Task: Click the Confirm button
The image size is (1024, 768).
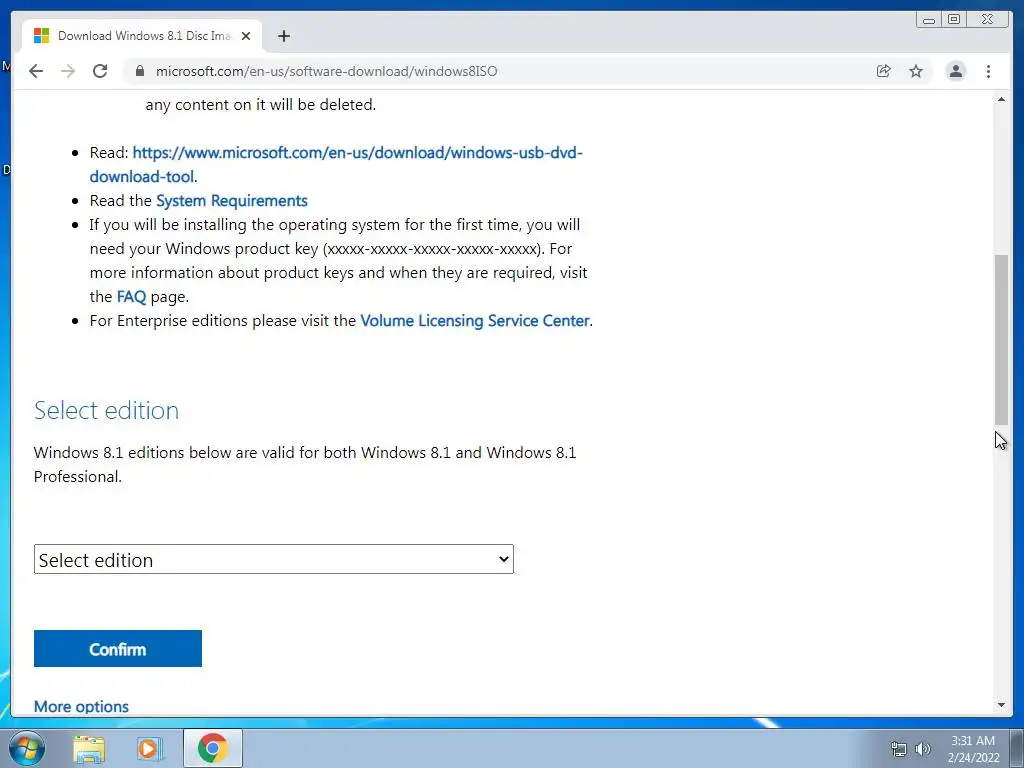Action: coord(118,648)
